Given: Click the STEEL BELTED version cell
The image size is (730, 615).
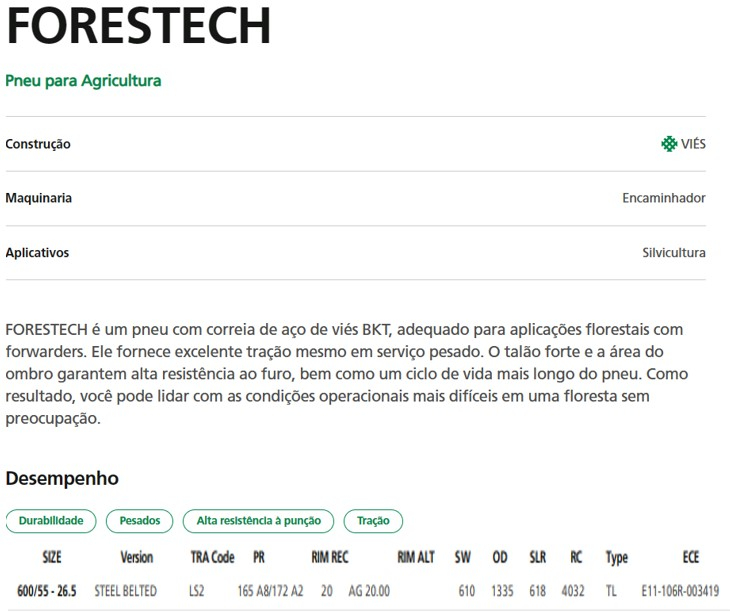Looking at the screenshot, I should pos(125,591).
